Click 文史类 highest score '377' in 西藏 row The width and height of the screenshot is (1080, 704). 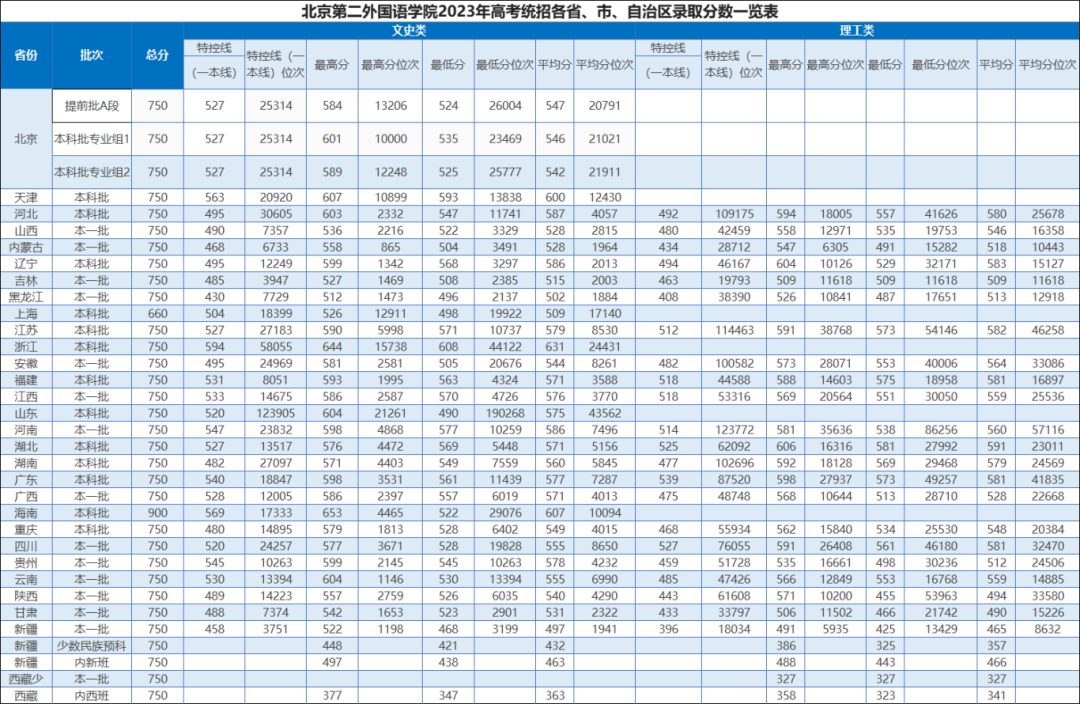pyautogui.click(x=332, y=696)
